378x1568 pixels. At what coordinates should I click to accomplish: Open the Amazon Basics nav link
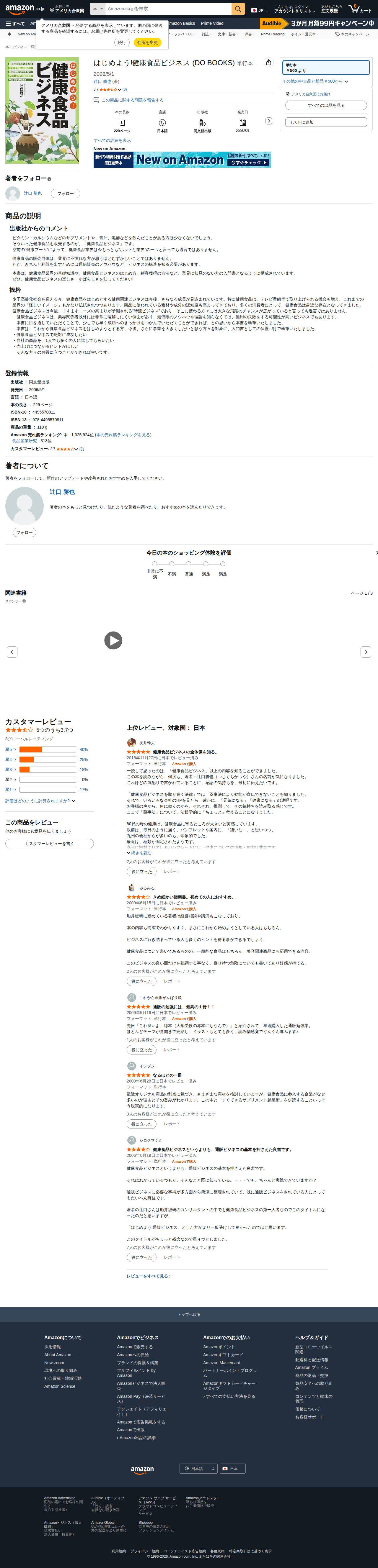[x=181, y=24]
